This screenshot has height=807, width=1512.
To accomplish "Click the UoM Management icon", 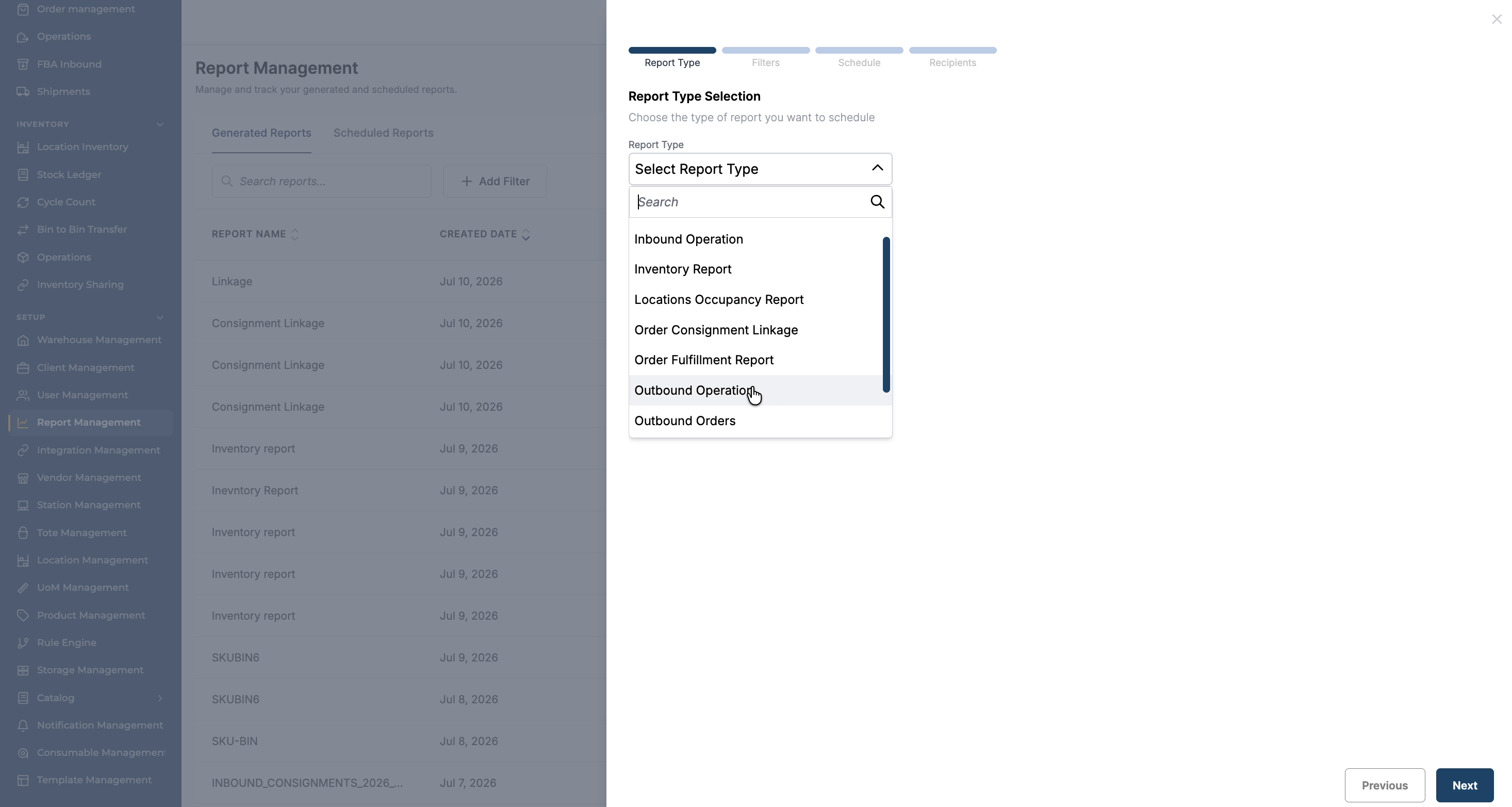I will pyautogui.click(x=23, y=588).
